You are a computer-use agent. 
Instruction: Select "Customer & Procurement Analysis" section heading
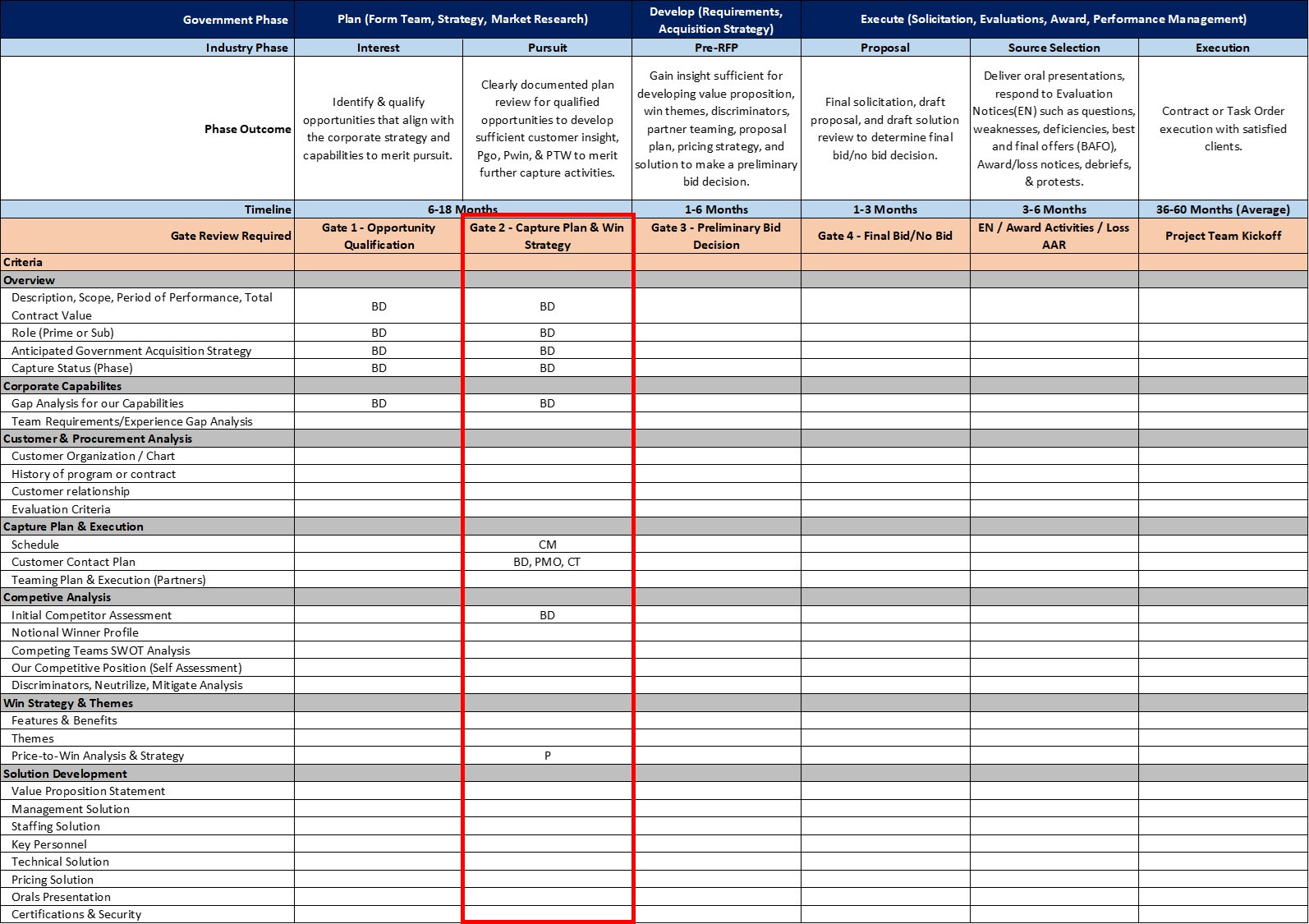(147, 439)
